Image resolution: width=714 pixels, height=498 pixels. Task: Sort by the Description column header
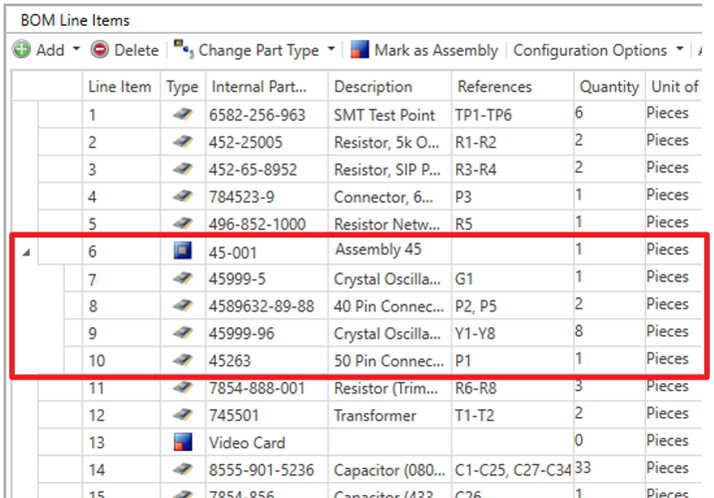click(x=373, y=87)
